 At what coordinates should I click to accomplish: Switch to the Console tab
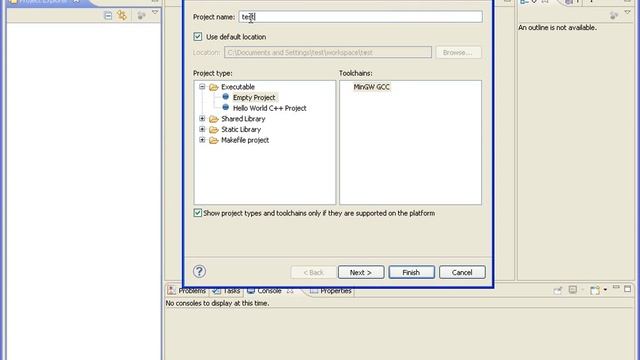tap(270, 291)
